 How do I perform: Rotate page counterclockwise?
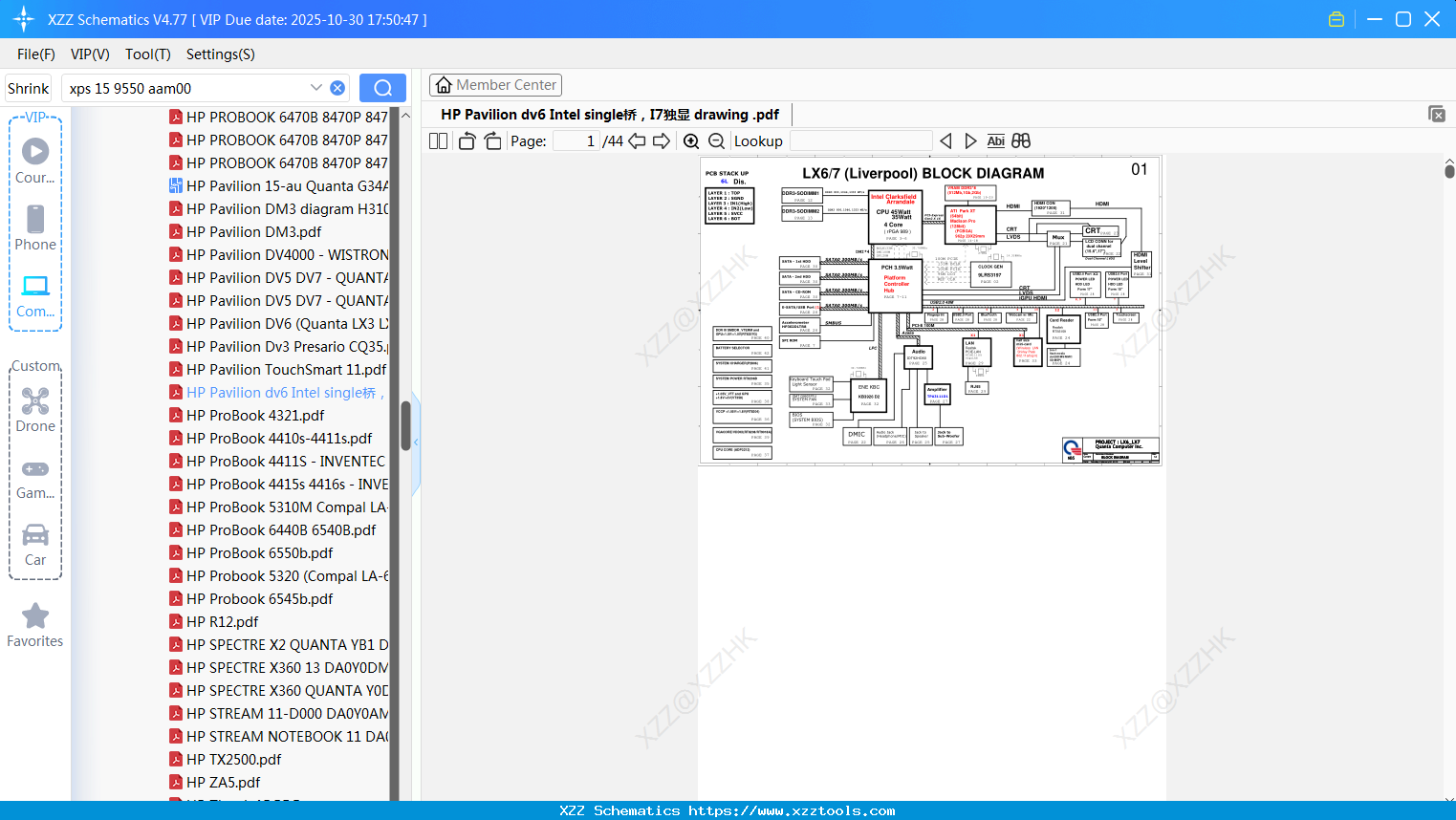tap(467, 141)
